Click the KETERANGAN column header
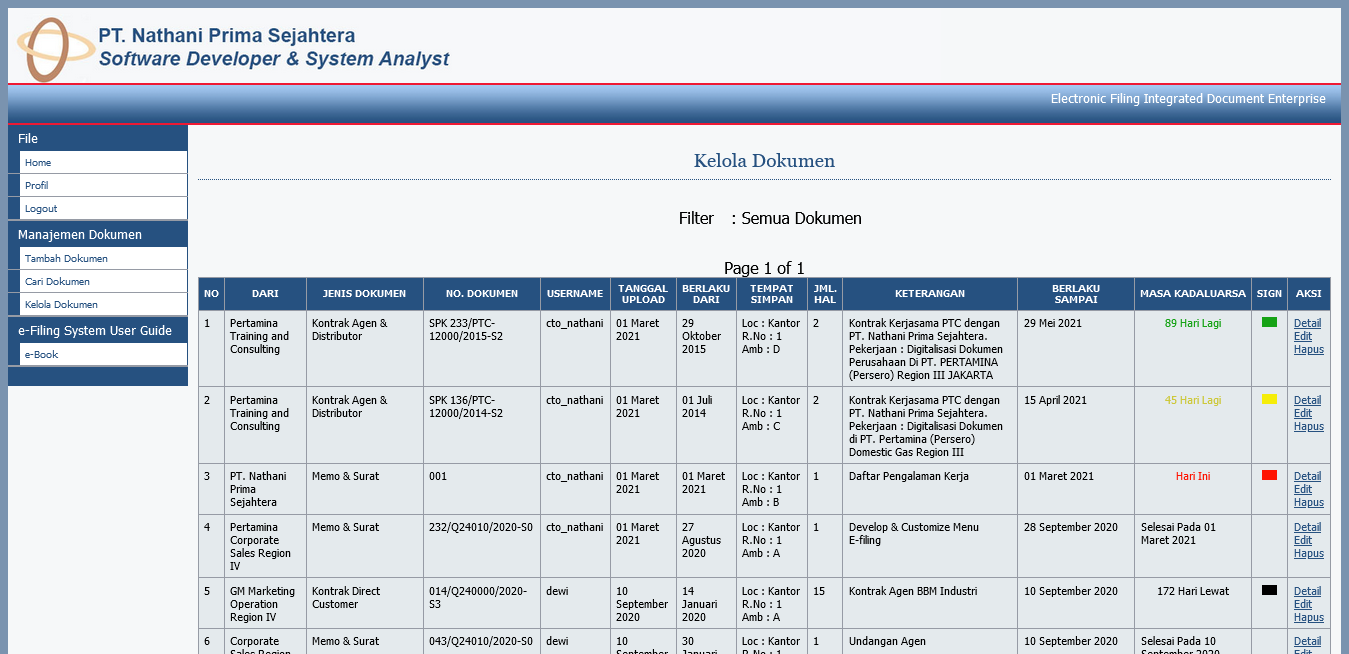 pos(930,294)
